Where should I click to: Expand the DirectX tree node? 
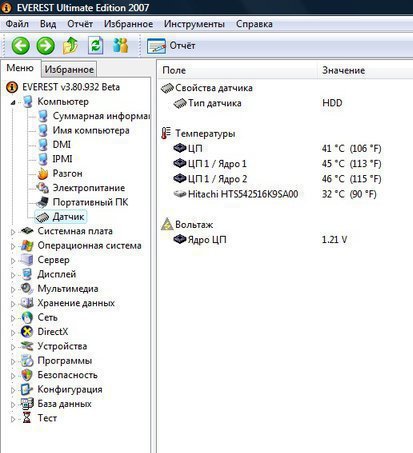pos(13,332)
